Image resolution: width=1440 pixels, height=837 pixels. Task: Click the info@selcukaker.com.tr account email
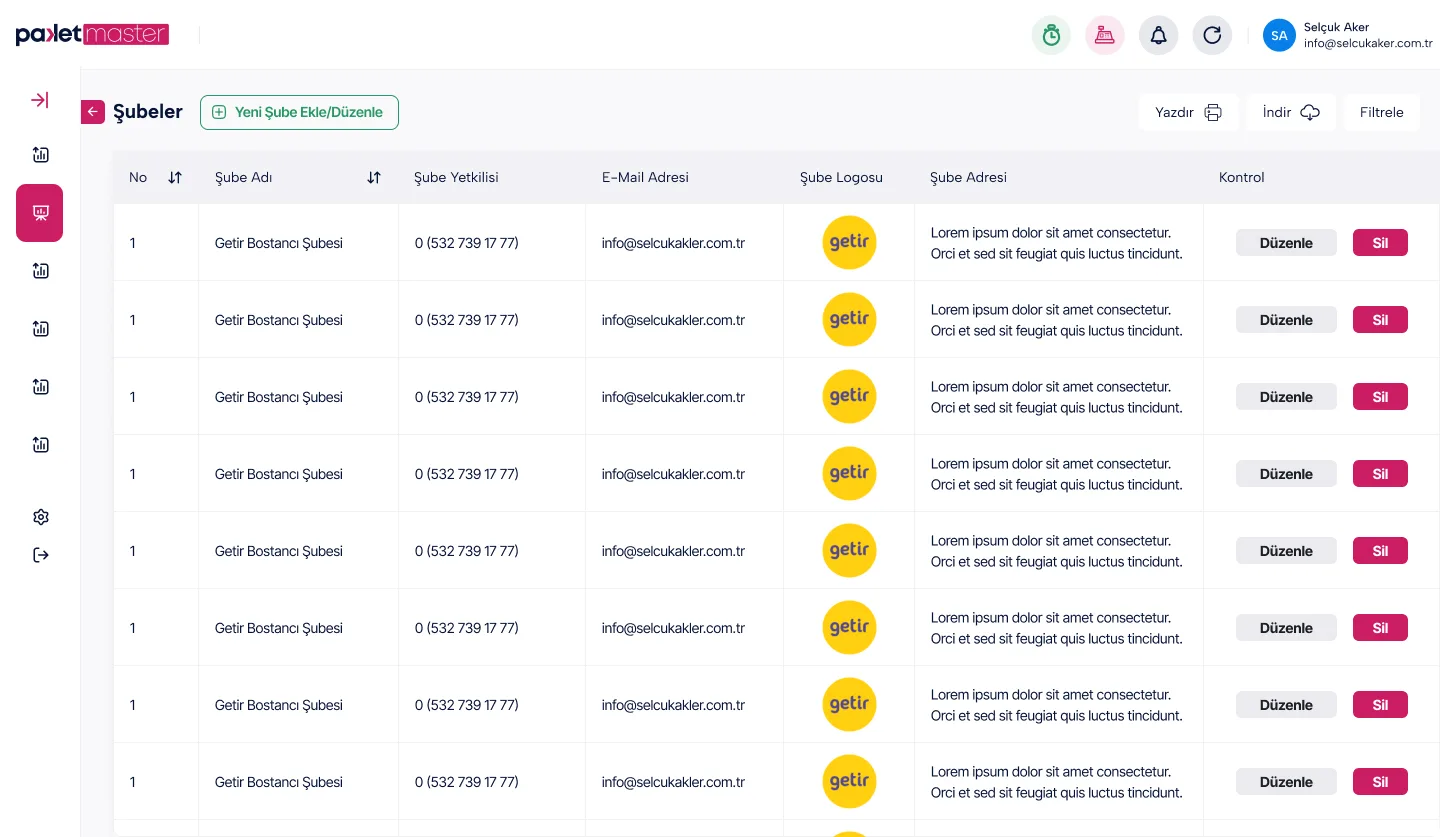click(x=1368, y=44)
